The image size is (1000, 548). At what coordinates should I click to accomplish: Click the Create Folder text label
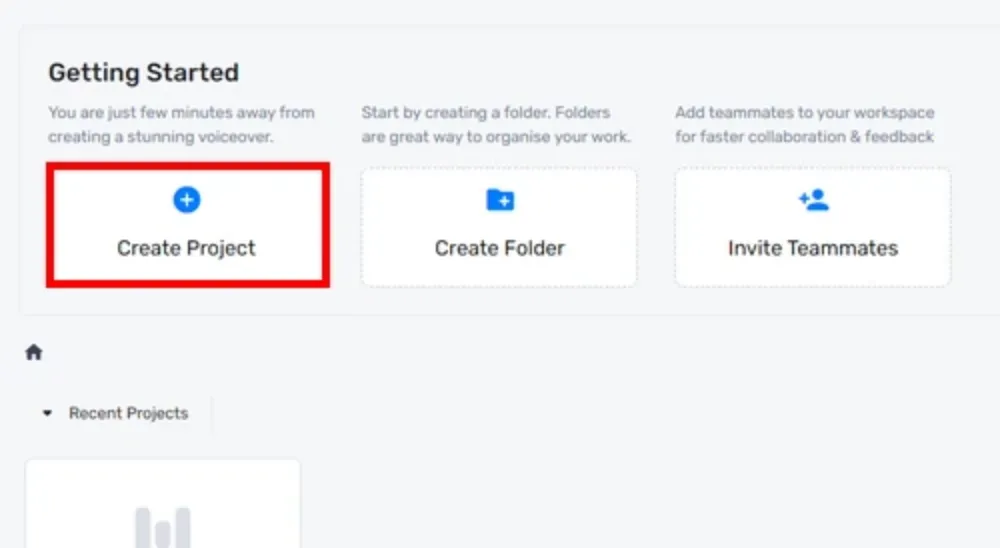(x=499, y=248)
